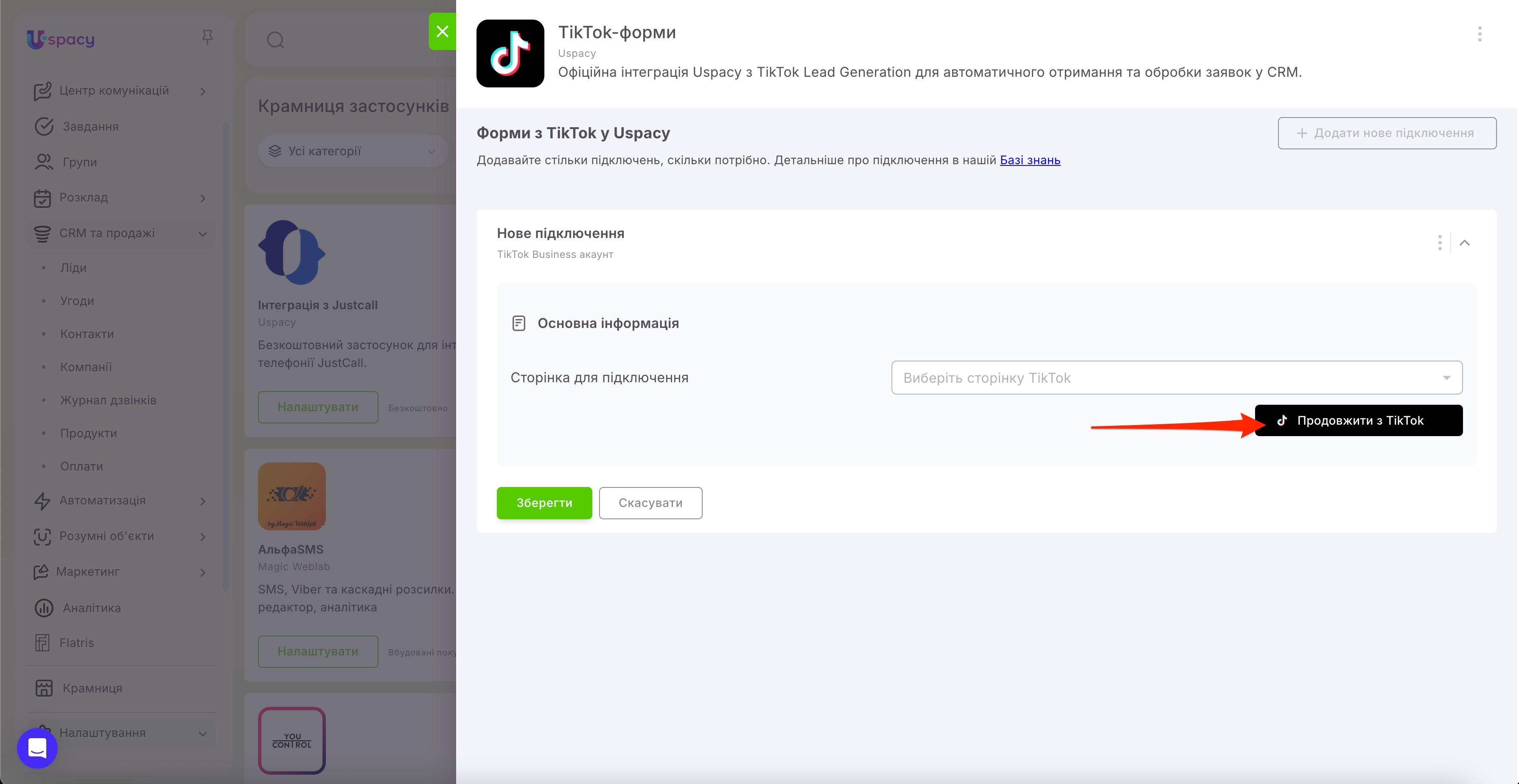Screen dimensions: 1519x784
Task: Click the Justcall app logo
Action: point(292,252)
